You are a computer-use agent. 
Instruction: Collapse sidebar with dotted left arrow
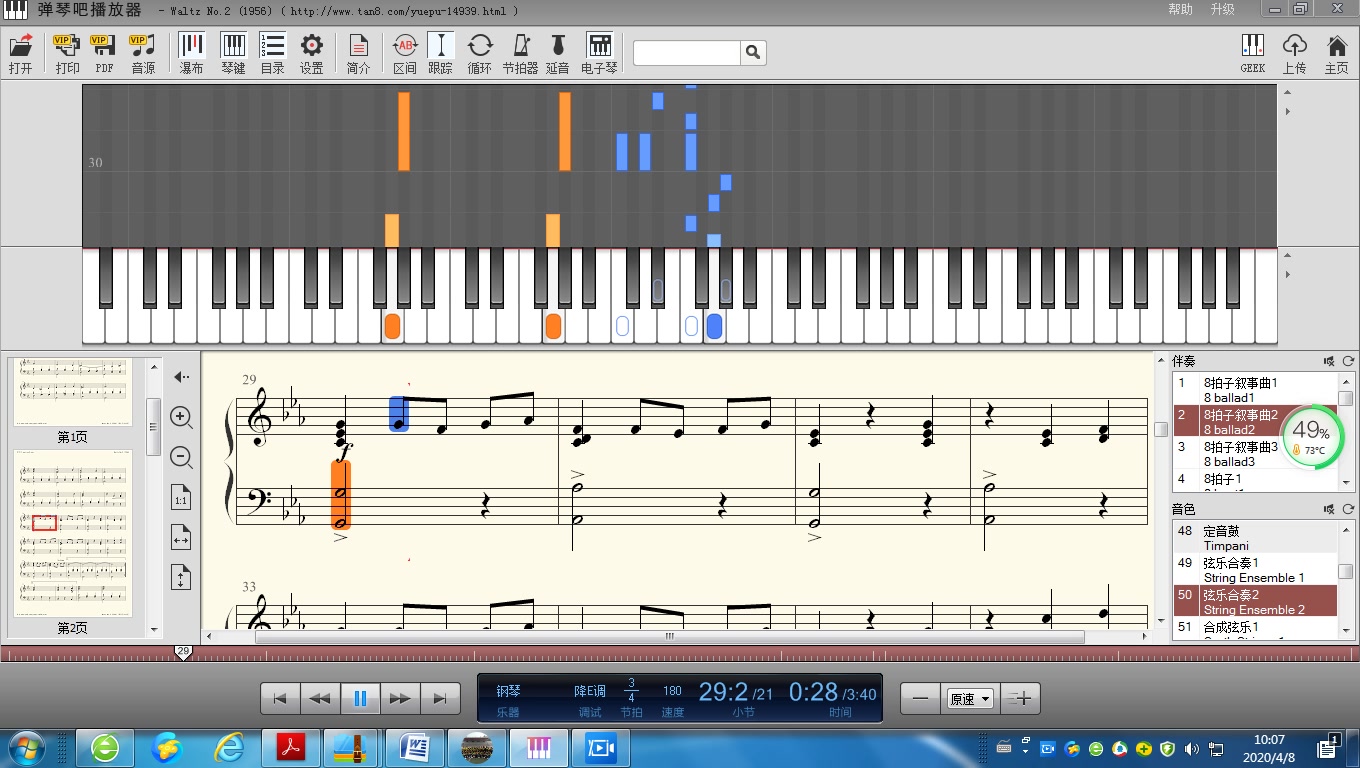pos(181,377)
